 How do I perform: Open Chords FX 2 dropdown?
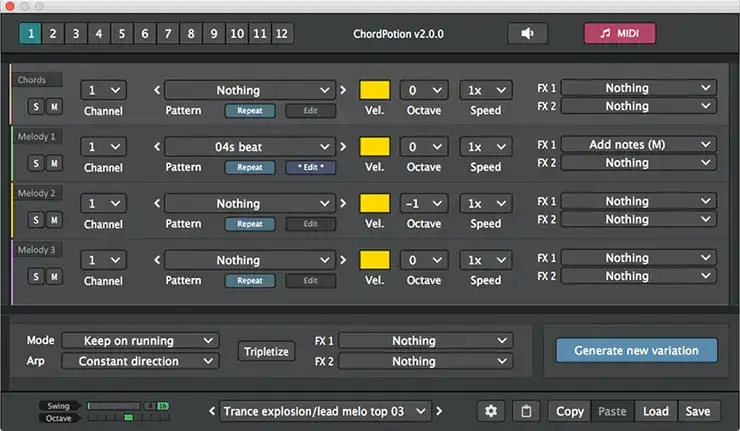[x=639, y=106]
